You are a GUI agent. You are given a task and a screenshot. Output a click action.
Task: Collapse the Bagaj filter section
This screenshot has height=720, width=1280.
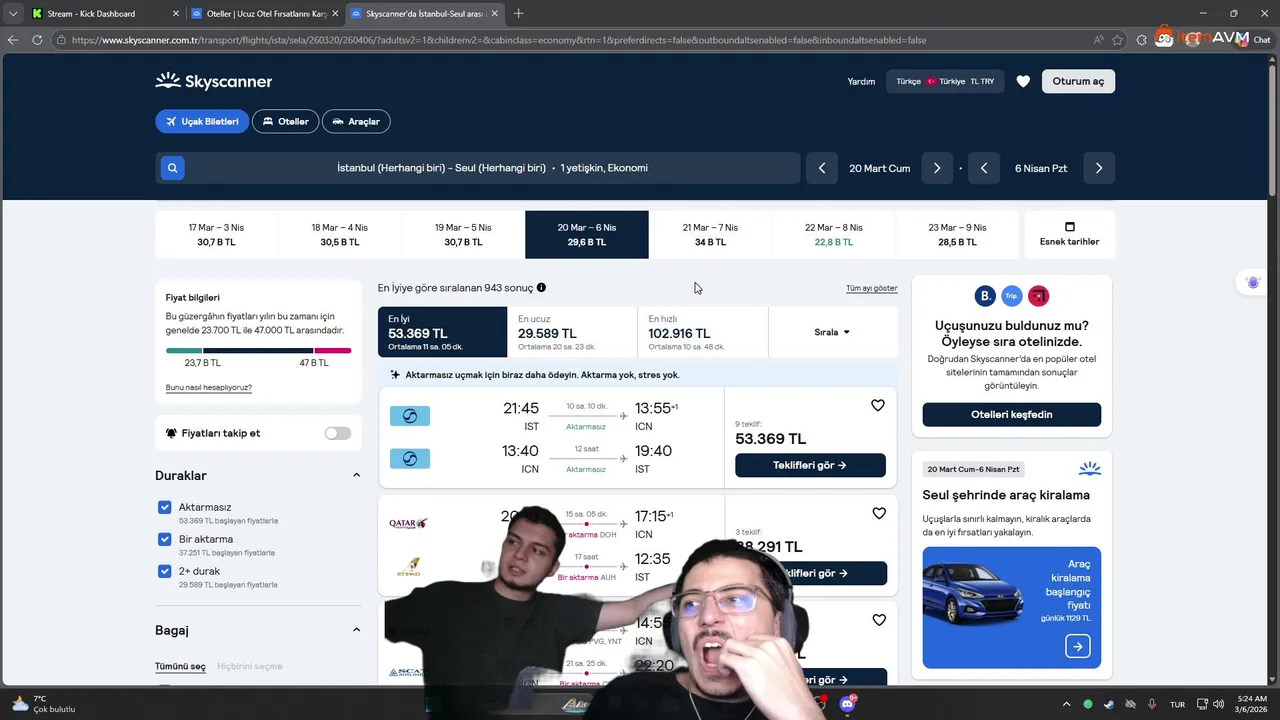coord(356,630)
